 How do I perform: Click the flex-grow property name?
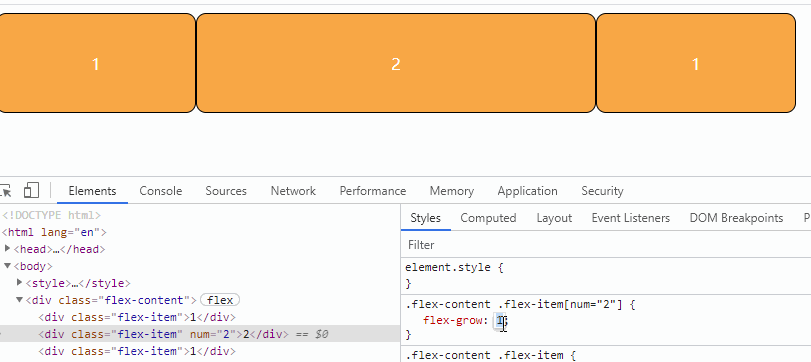[x=452, y=321]
